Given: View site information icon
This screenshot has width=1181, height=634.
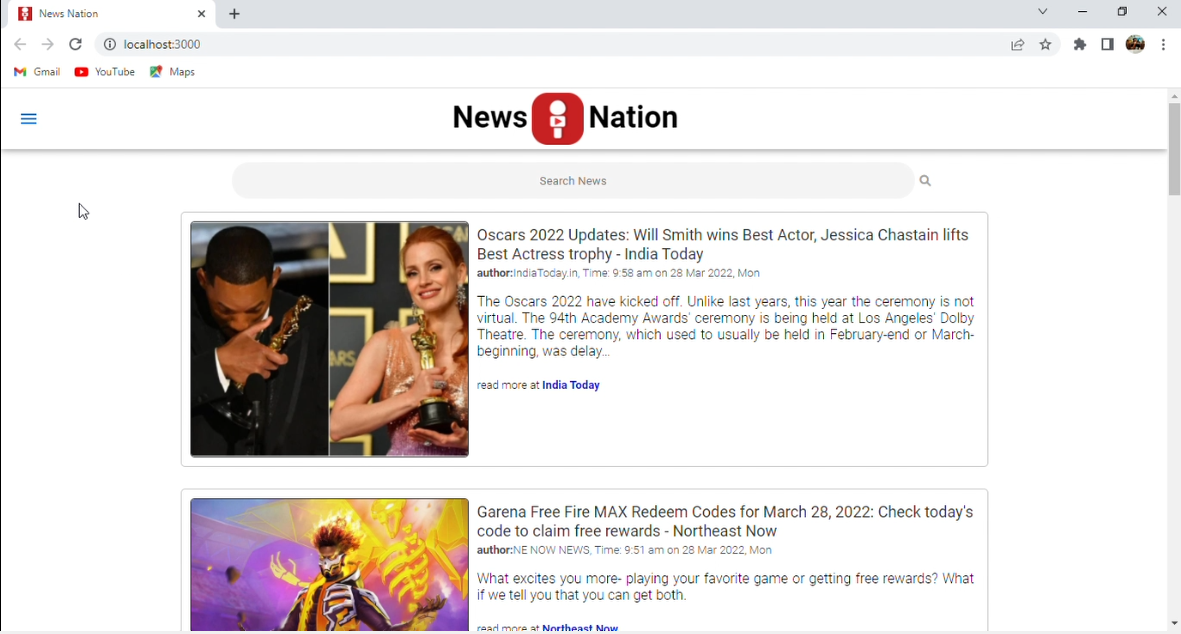Looking at the screenshot, I should tap(109, 44).
